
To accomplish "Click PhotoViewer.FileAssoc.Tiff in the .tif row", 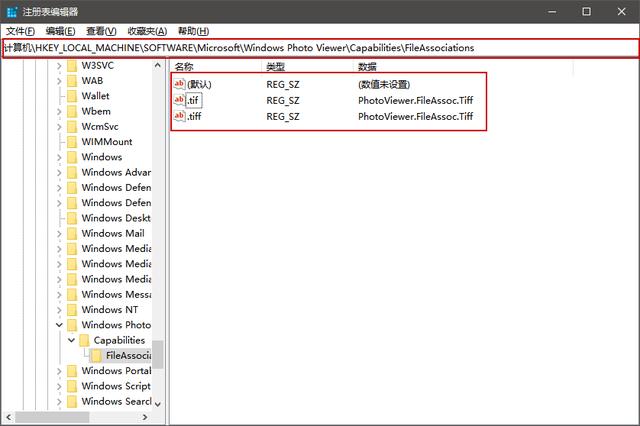I will (x=416, y=100).
